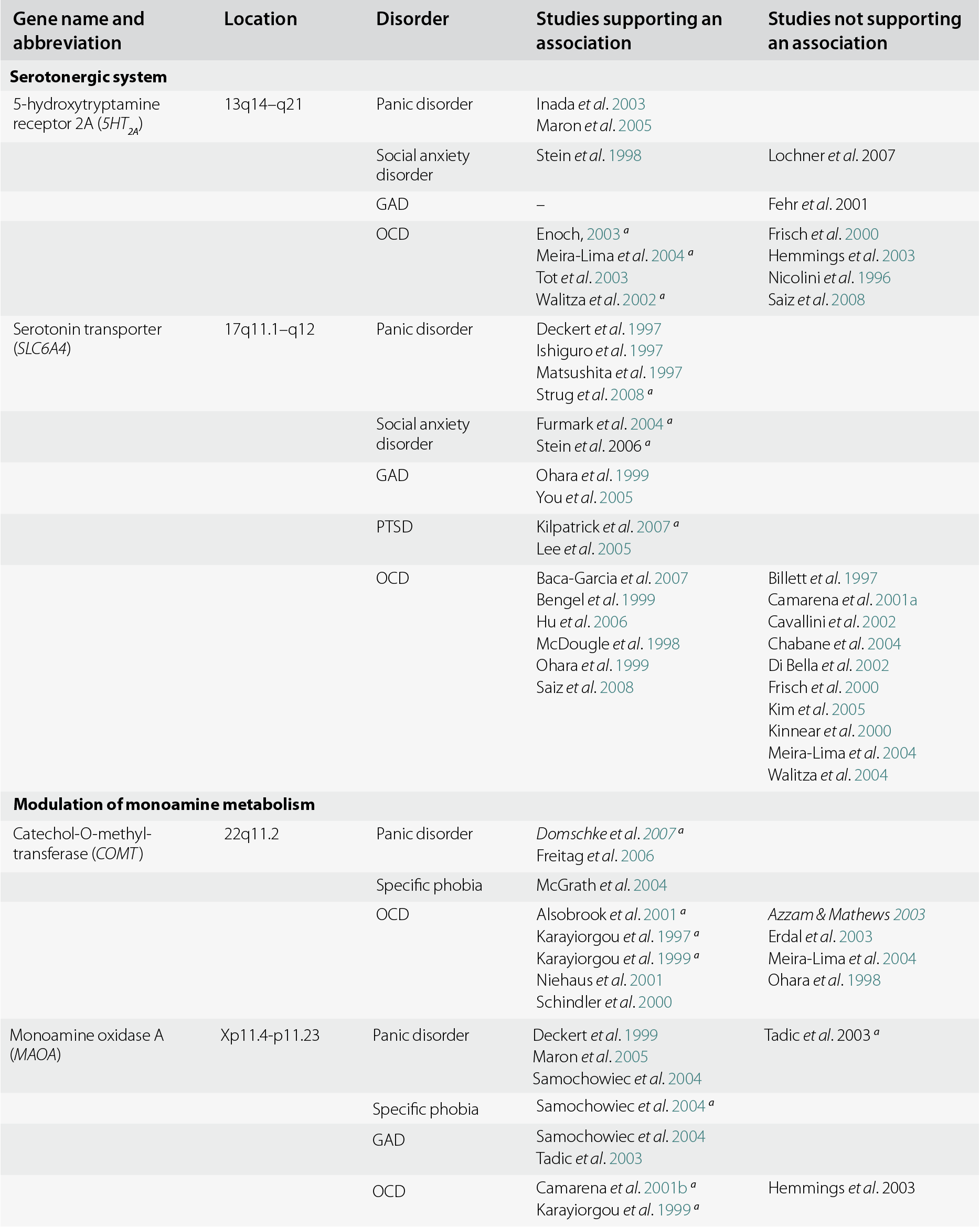Image resolution: width=980 pixels, height=1227 pixels.
Task: Open the Inada et al. 2003 citation
Action: (629, 105)
